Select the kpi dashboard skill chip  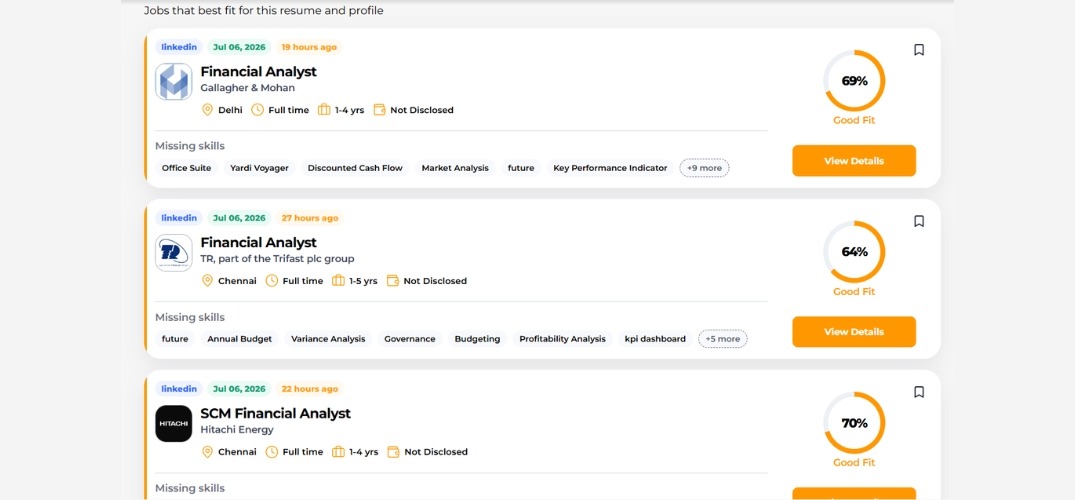(x=655, y=339)
